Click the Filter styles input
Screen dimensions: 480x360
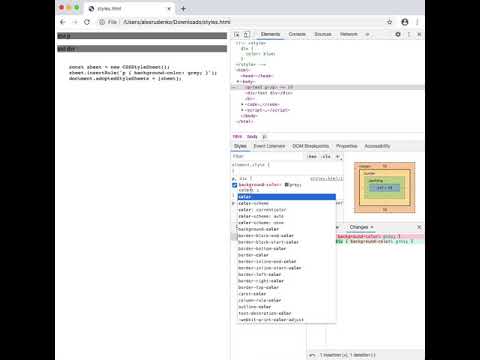coord(268,156)
